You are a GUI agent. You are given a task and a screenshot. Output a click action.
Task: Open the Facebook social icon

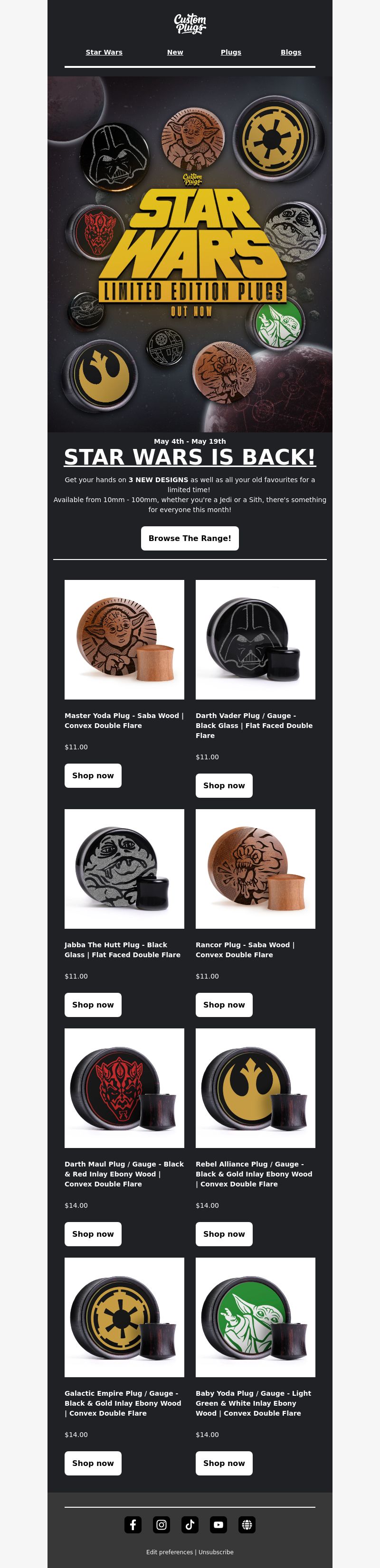pyautogui.click(x=133, y=1524)
